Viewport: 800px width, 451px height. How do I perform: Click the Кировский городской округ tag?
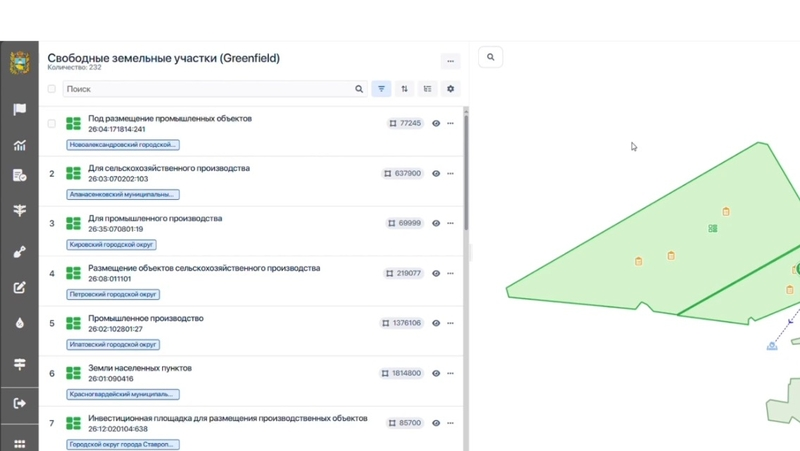pyautogui.click(x=112, y=245)
